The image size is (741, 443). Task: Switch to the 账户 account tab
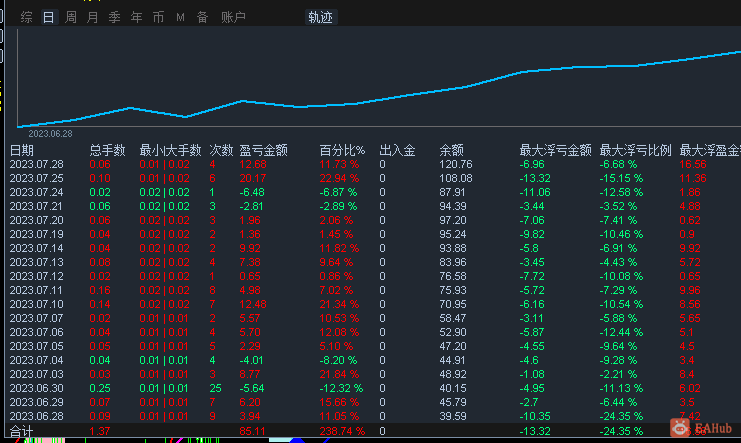click(233, 17)
